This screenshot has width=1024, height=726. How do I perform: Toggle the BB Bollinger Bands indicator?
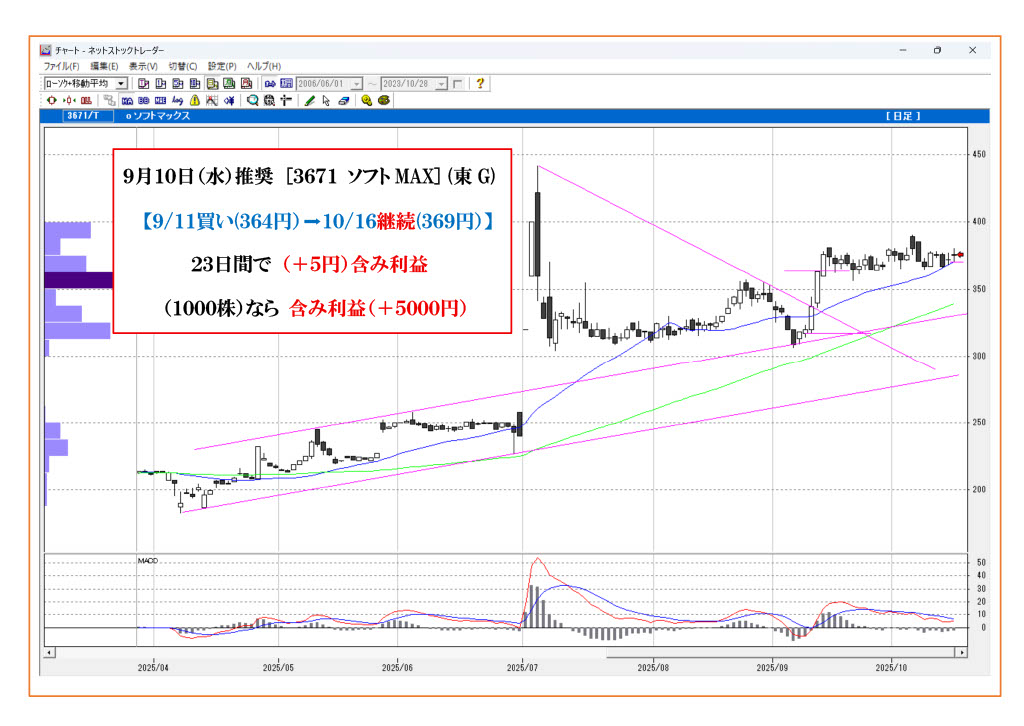(143, 101)
